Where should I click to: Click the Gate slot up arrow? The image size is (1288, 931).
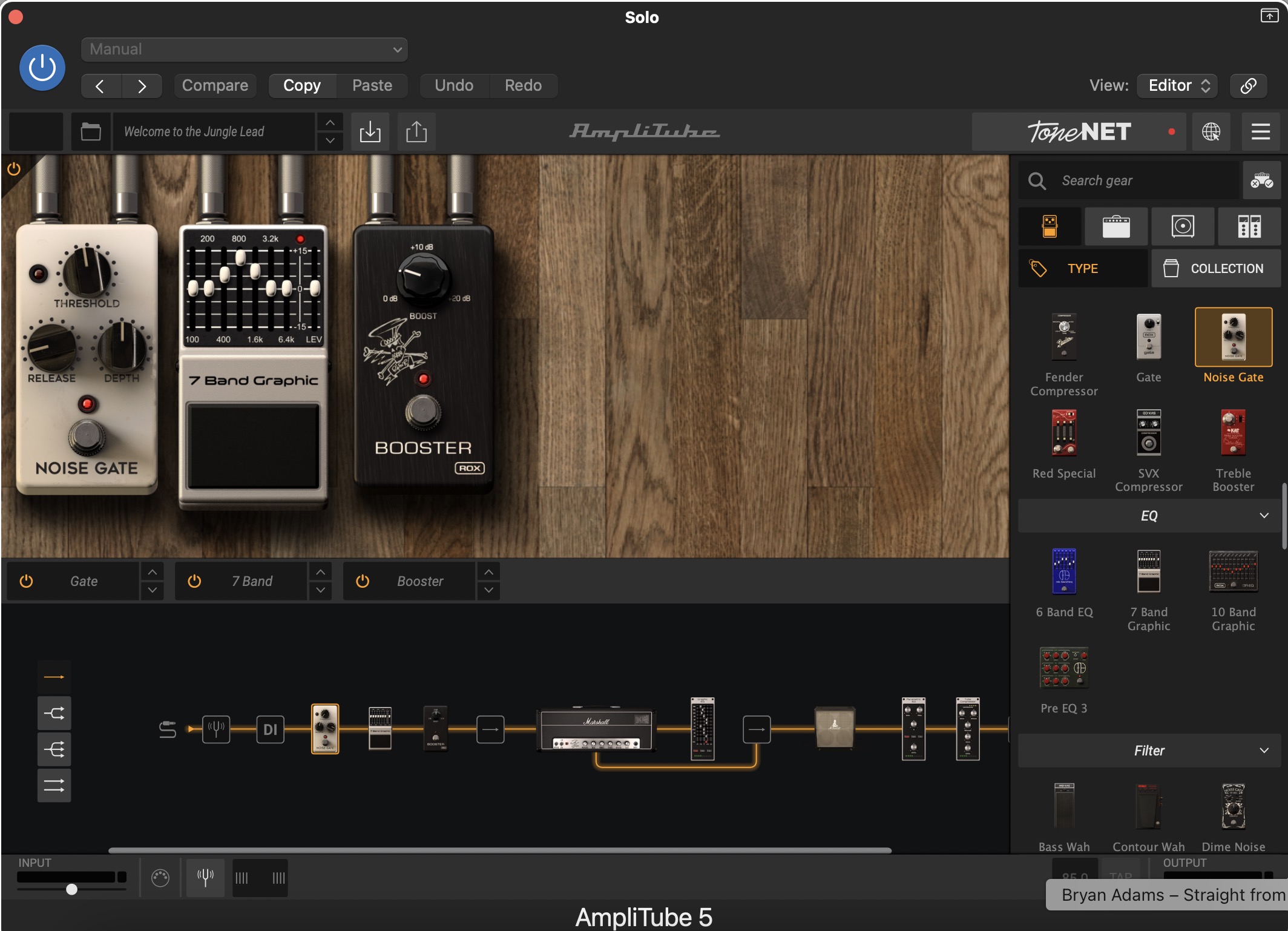tap(153, 572)
